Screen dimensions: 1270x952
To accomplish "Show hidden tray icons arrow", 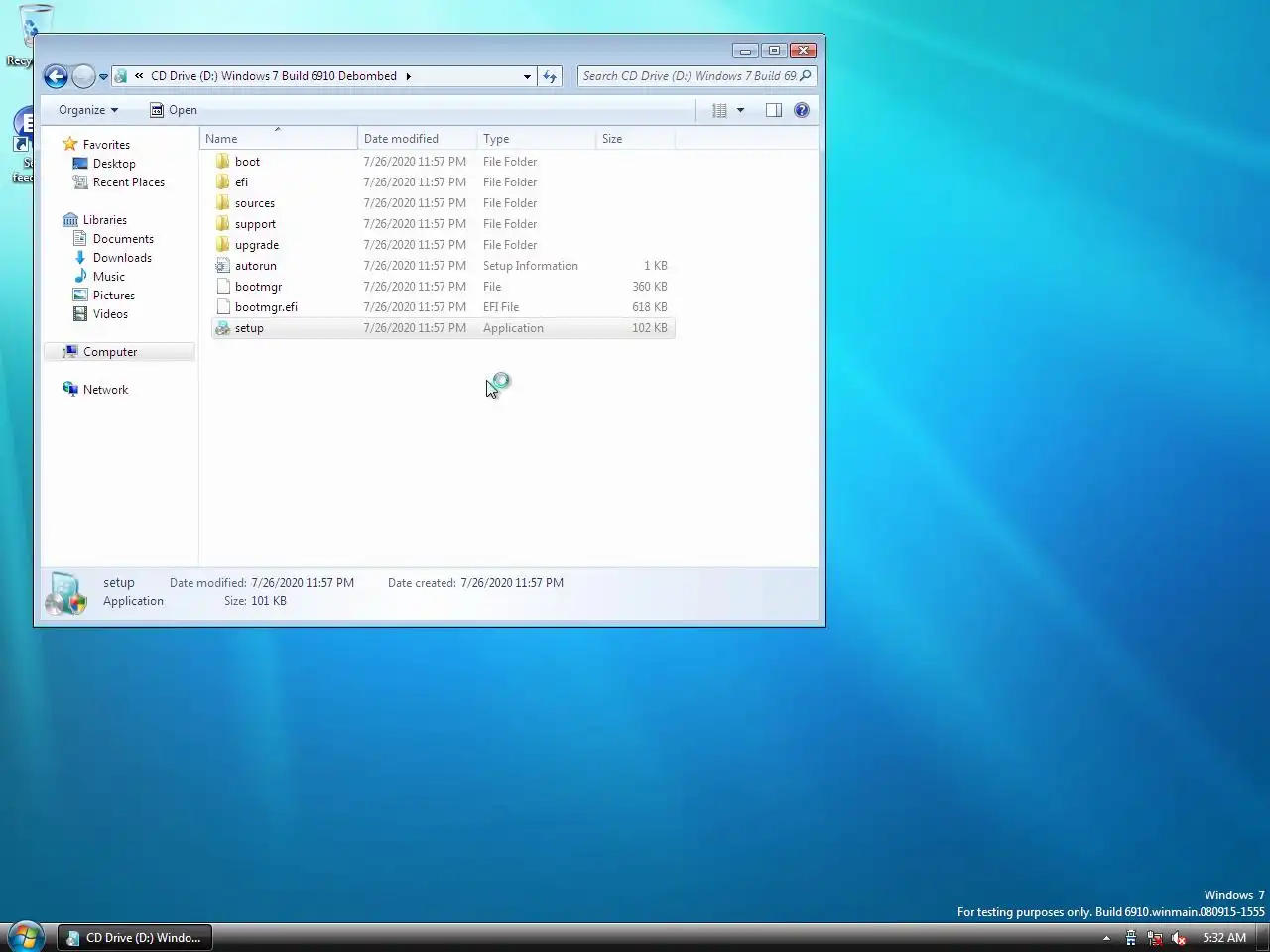I will pos(1106,938).
